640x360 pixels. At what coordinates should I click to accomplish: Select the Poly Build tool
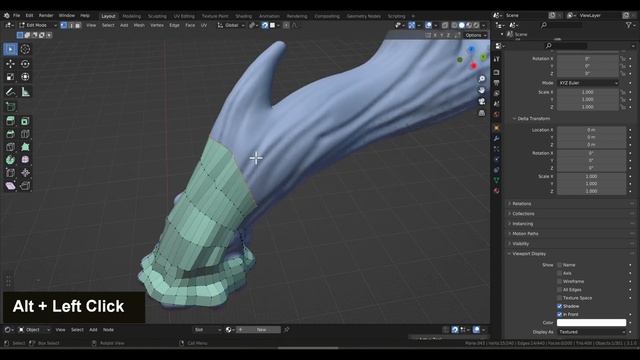(x=25, y=147)
